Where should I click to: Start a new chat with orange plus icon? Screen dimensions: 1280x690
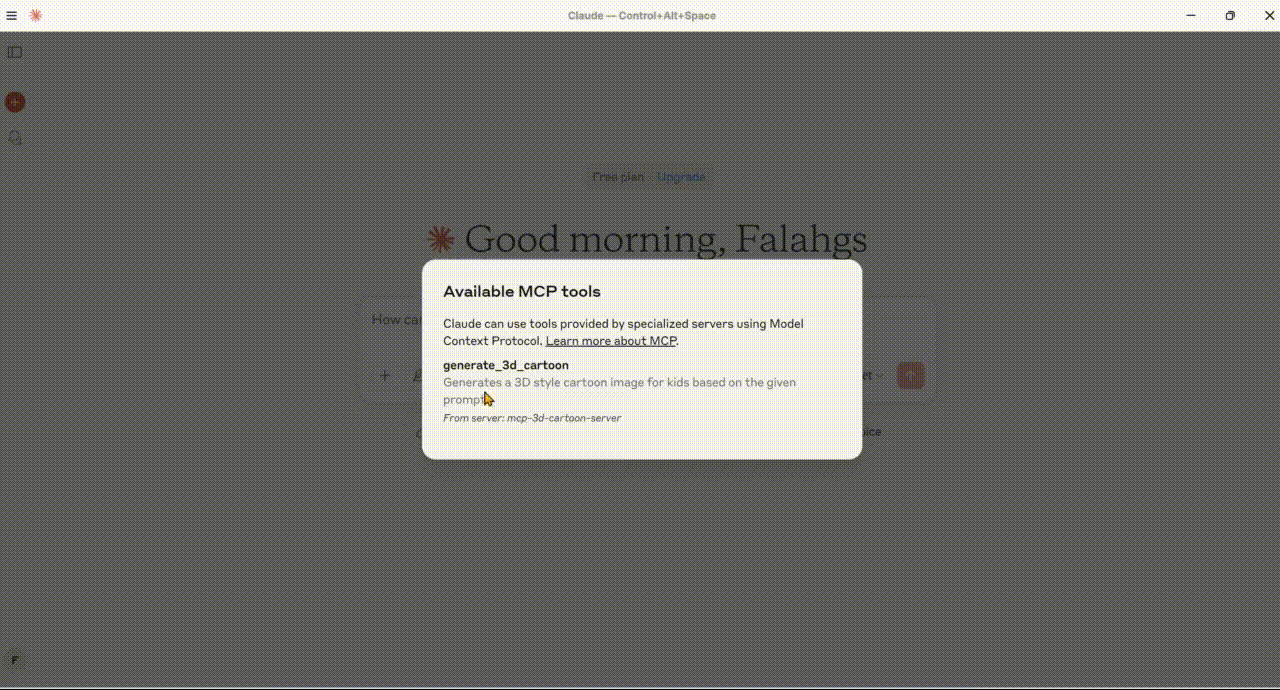pos(15,102)
